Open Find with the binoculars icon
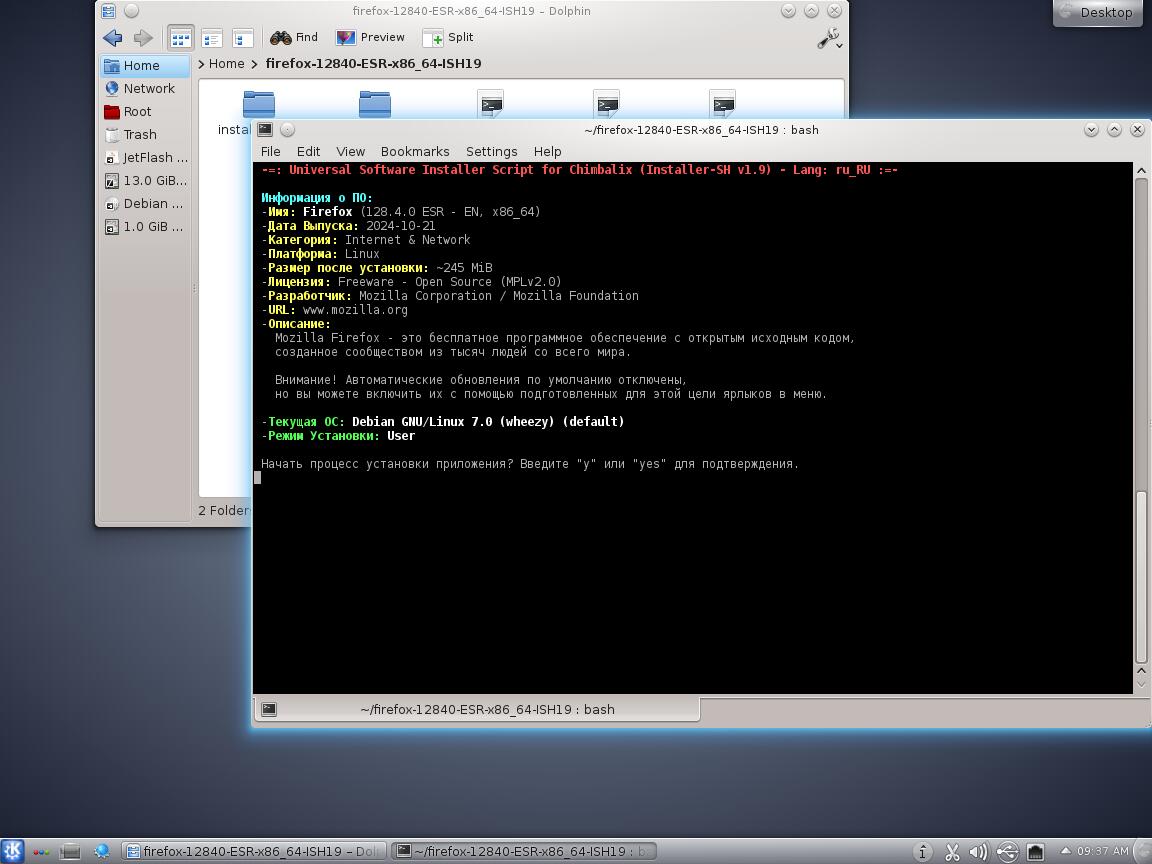Screen dimensions: 1152x864 [x=294, y=38]
